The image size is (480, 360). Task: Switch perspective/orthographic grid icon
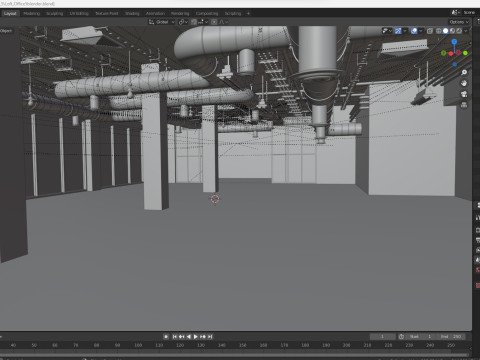click(464, 105)
